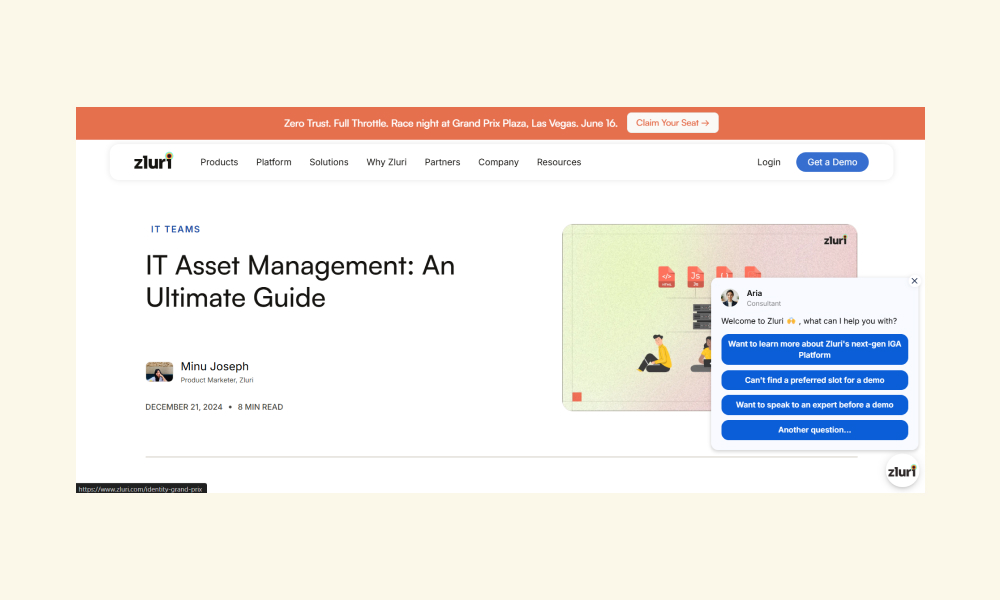
Task: Close the Aria chat popup
Action: point(914,281)
